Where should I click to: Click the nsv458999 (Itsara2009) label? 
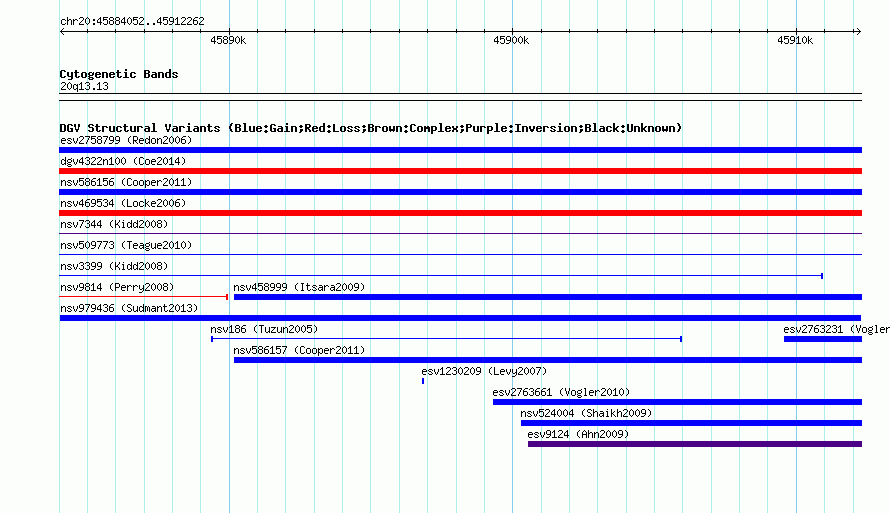coord(299,287)
